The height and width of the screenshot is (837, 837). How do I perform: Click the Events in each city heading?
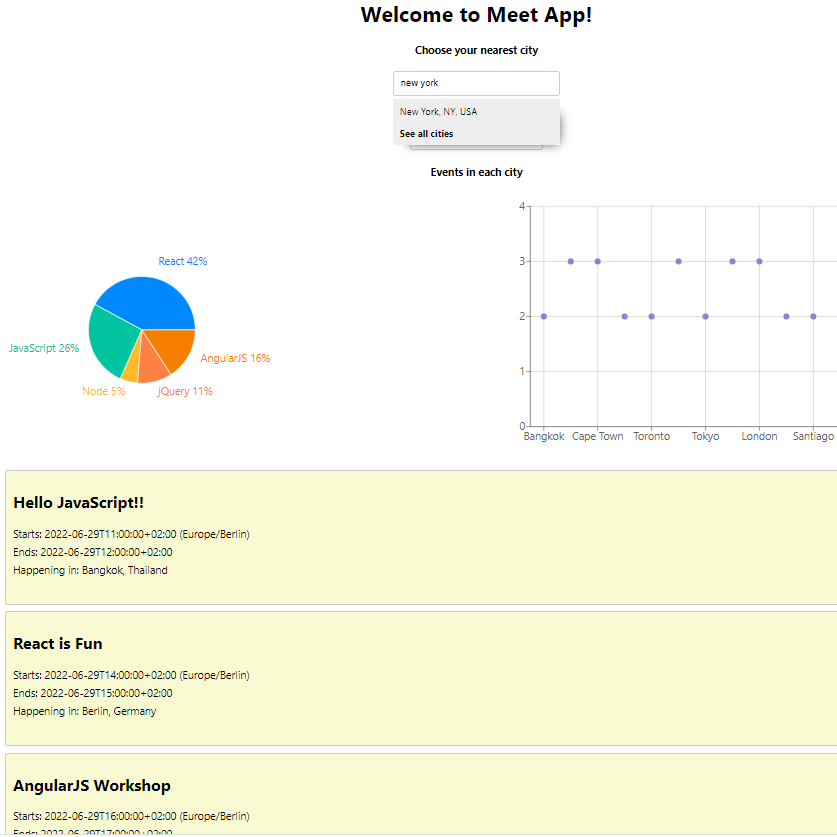477,172
